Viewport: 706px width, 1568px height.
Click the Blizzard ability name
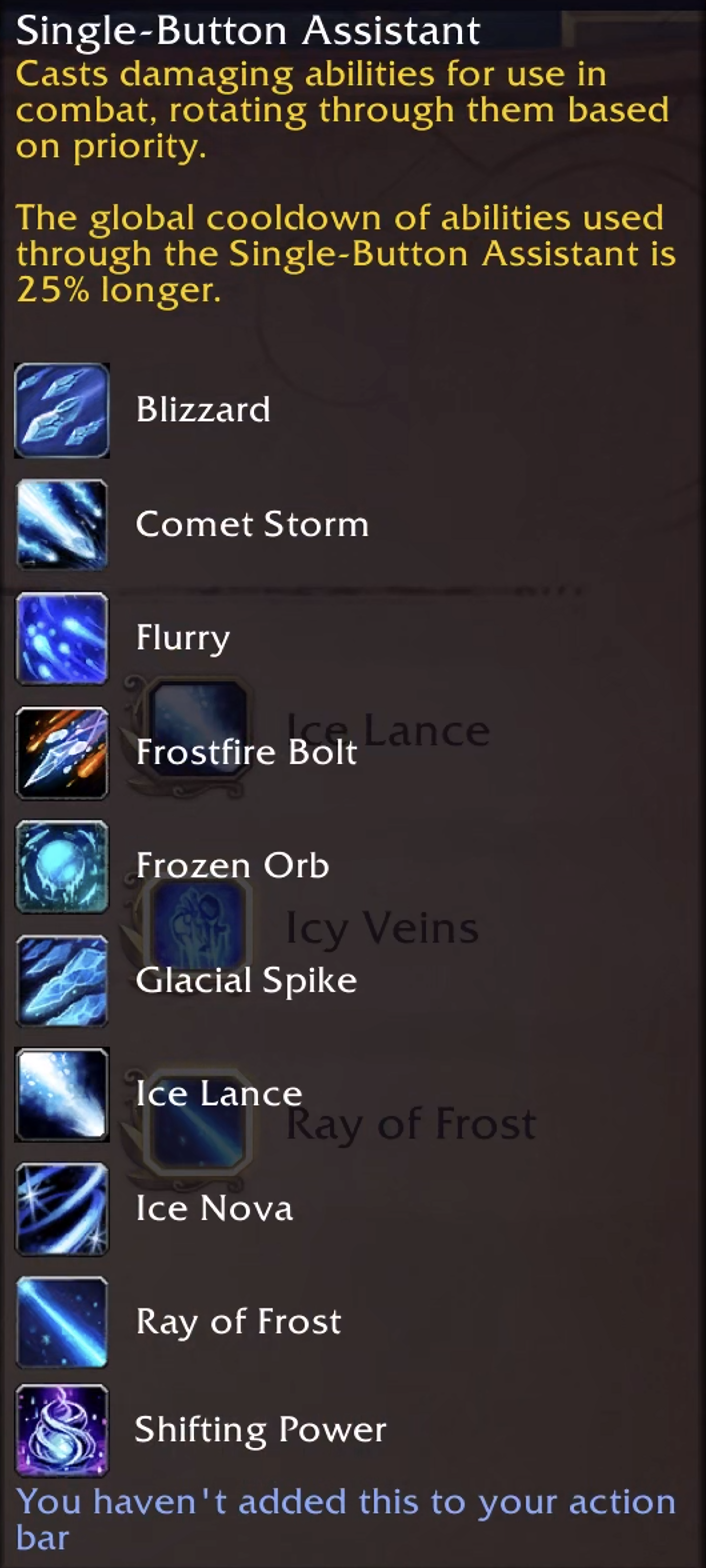pyautogui.click(x=203, y=410)
